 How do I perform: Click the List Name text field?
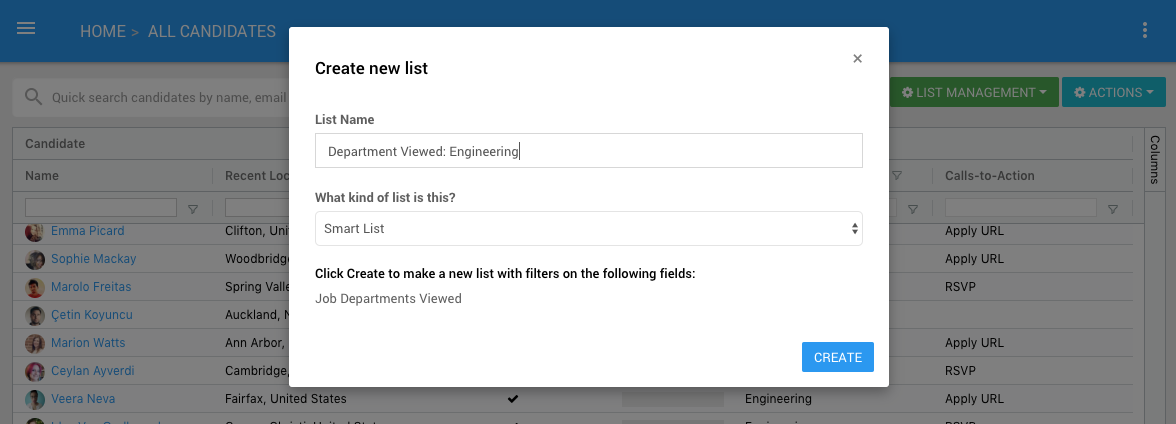coord(588,151)
